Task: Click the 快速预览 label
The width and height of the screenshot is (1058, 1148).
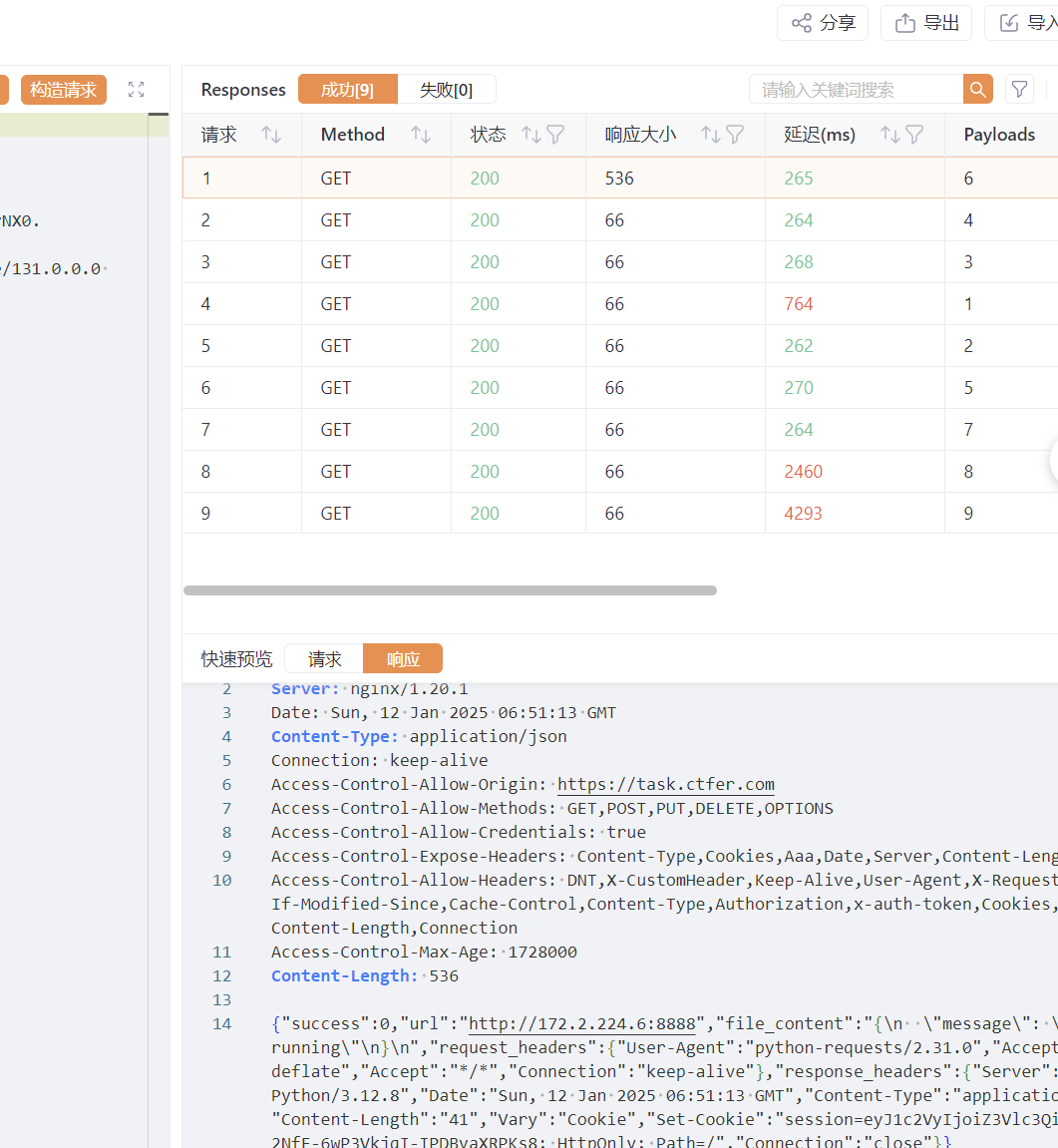Action: 236,659
